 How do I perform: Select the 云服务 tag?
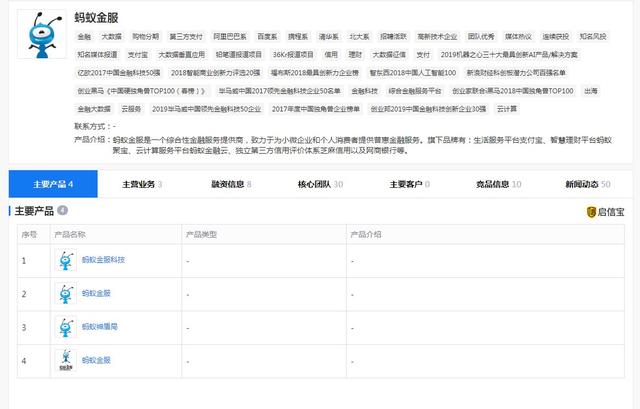[x=131, y=109]
